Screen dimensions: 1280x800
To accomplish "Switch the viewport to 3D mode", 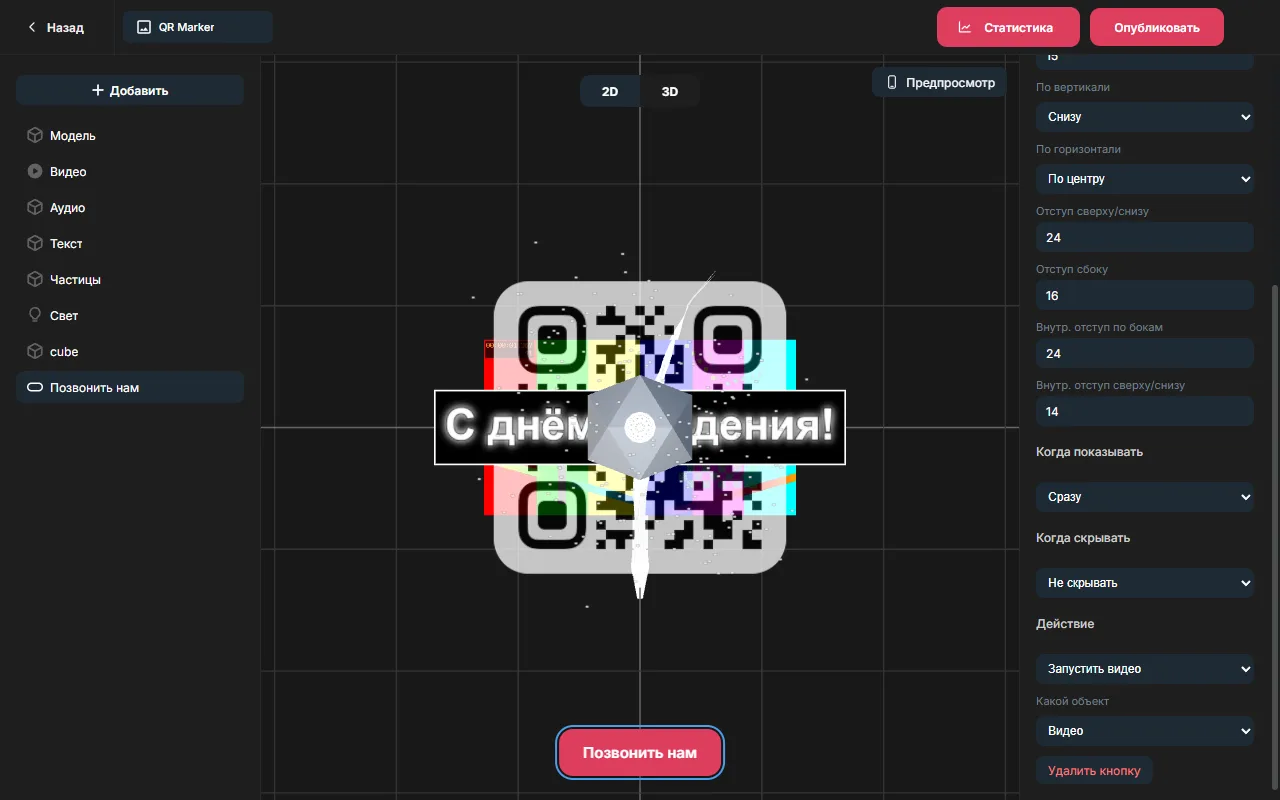I will pyautogui.click(x=670, y=91).
